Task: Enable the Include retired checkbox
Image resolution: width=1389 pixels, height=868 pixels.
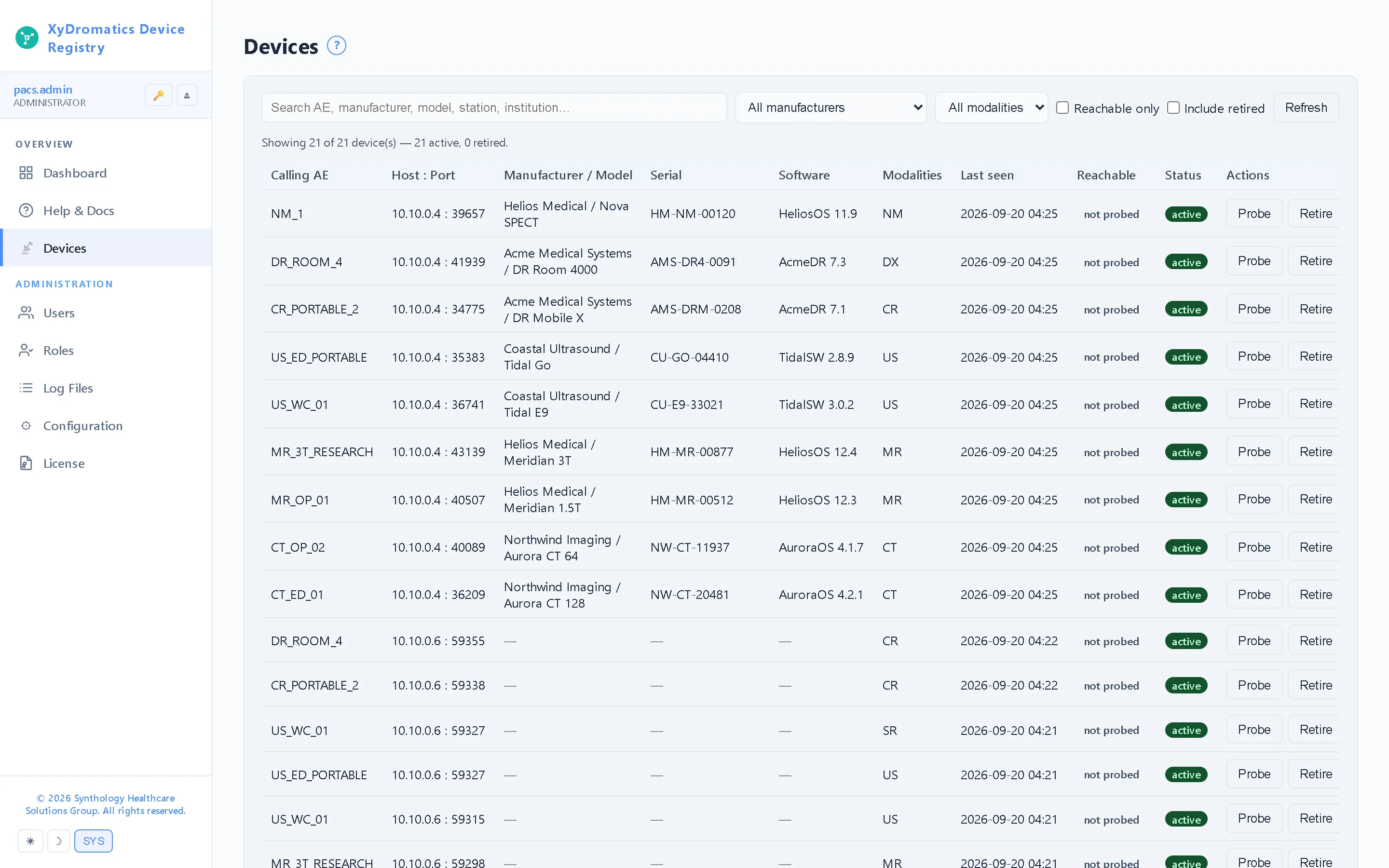Action: [1173, 108]
